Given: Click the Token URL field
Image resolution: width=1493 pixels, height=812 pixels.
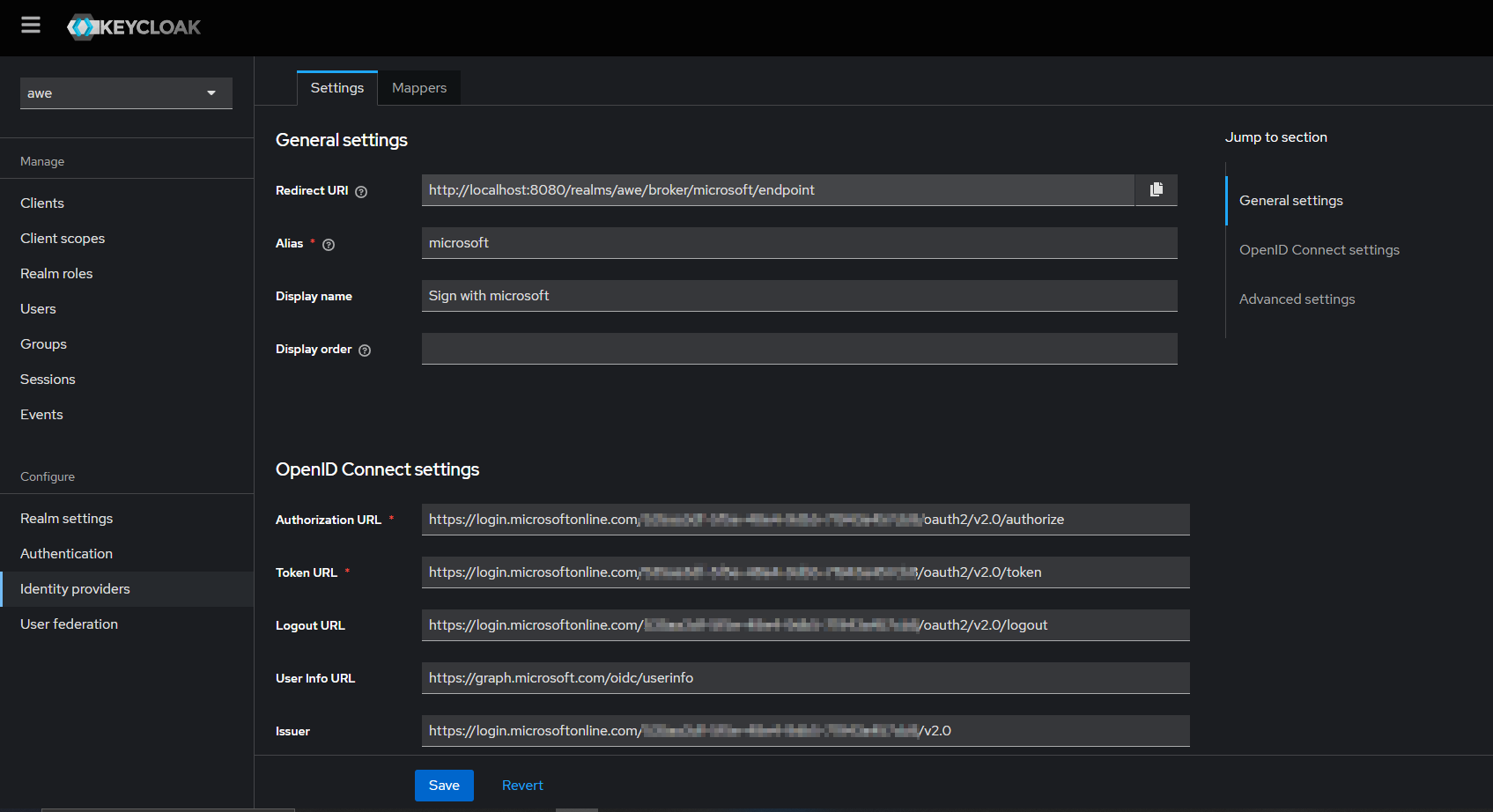Looking at the screenshot, I should [806, 572].
